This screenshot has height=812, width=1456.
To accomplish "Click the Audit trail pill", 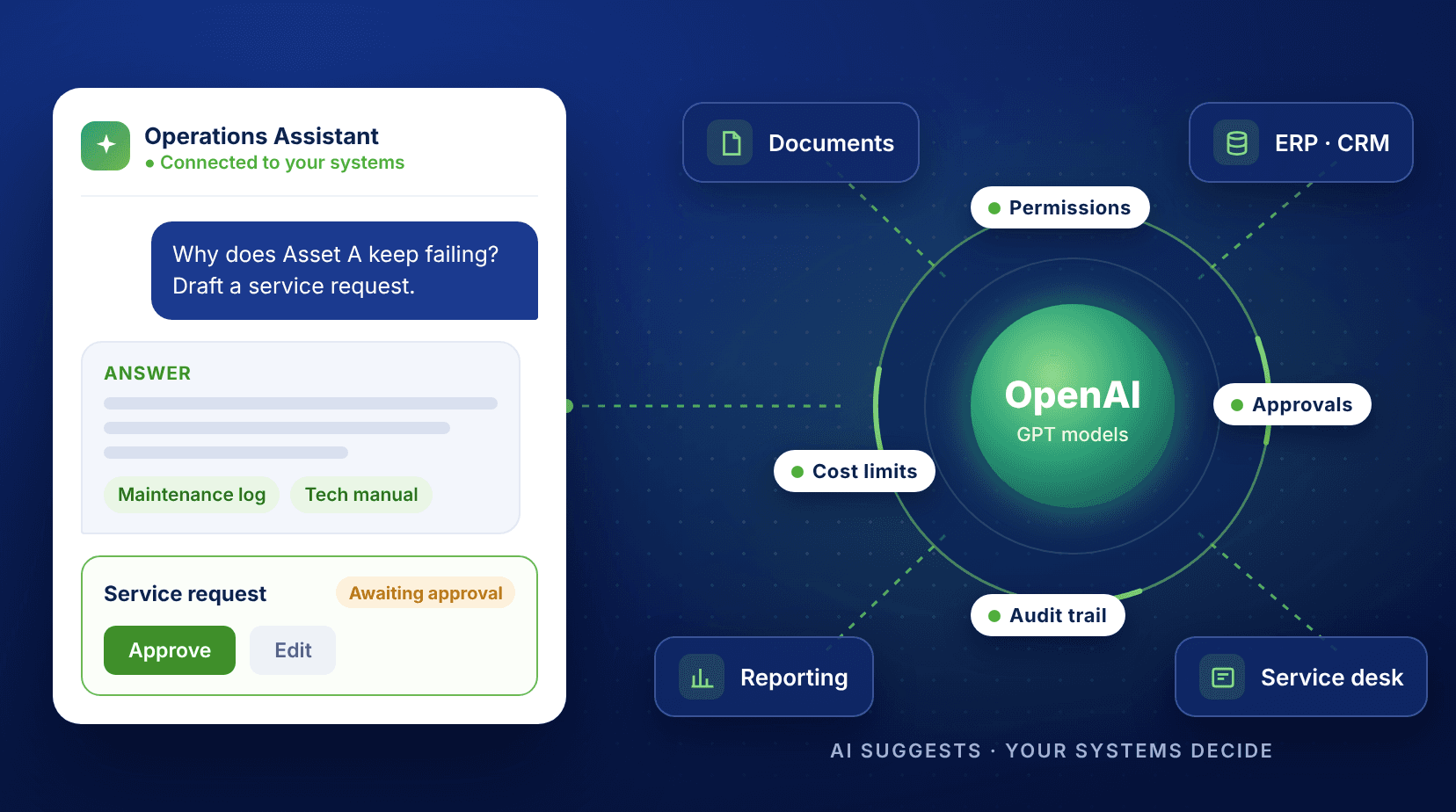I will [1048, 615].
